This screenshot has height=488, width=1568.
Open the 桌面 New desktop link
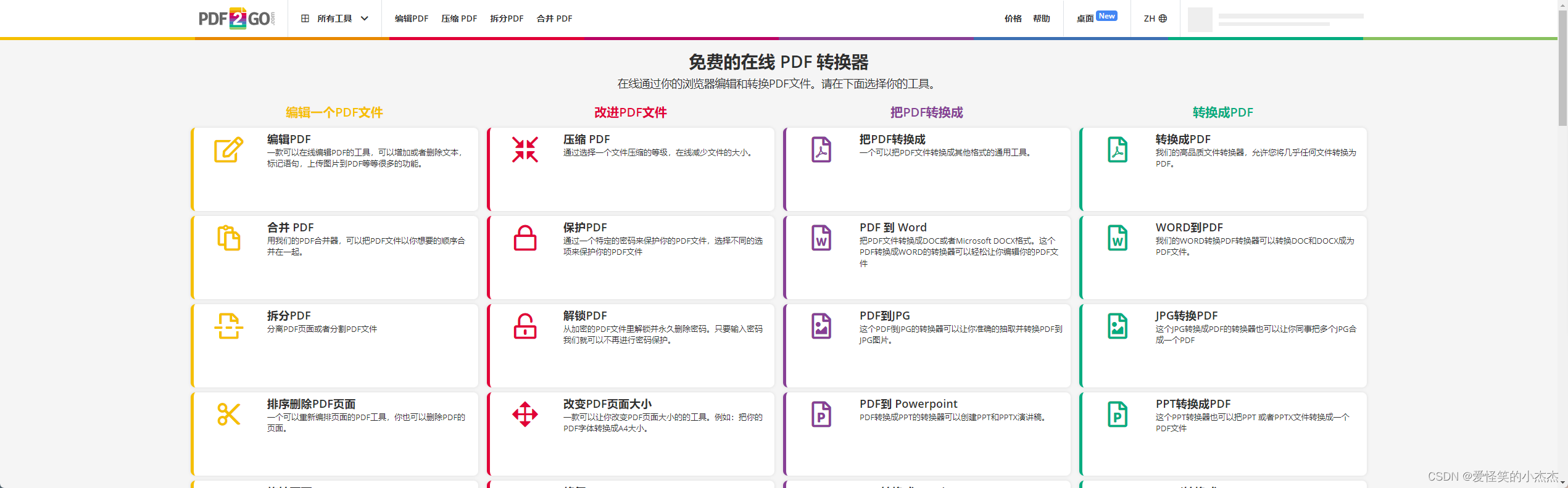(1097, 17)
